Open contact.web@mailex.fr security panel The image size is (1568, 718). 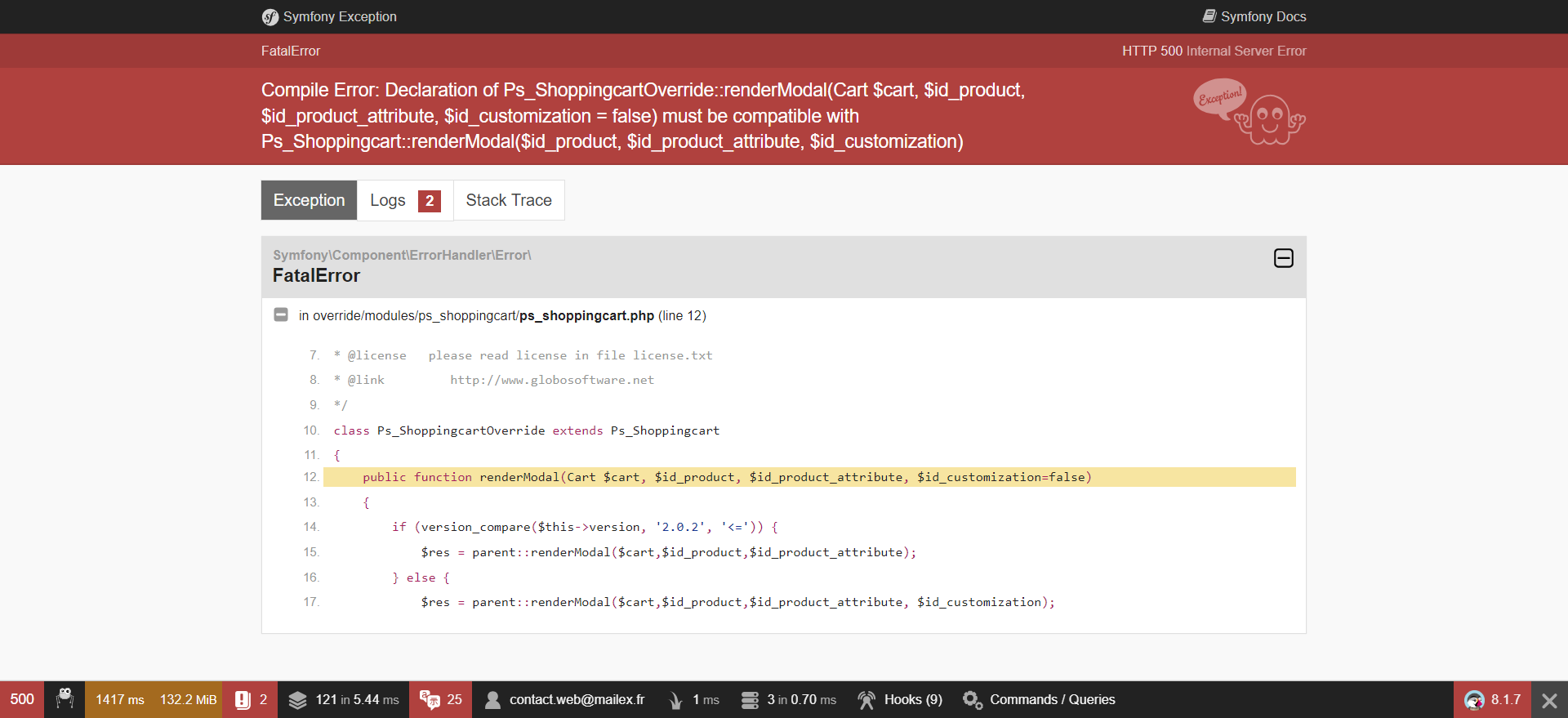577,699
